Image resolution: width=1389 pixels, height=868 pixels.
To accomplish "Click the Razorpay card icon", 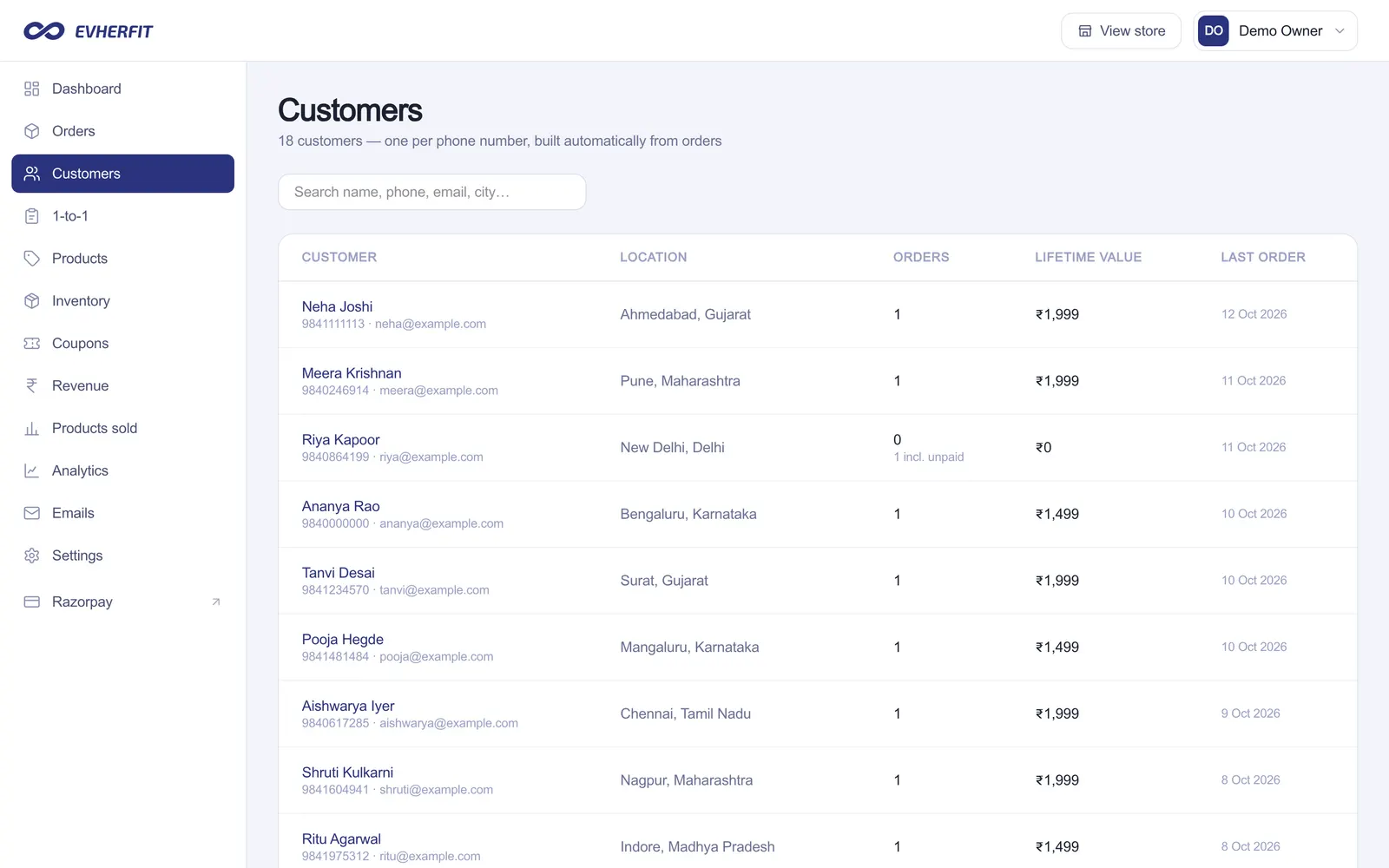I will point(32,602).
